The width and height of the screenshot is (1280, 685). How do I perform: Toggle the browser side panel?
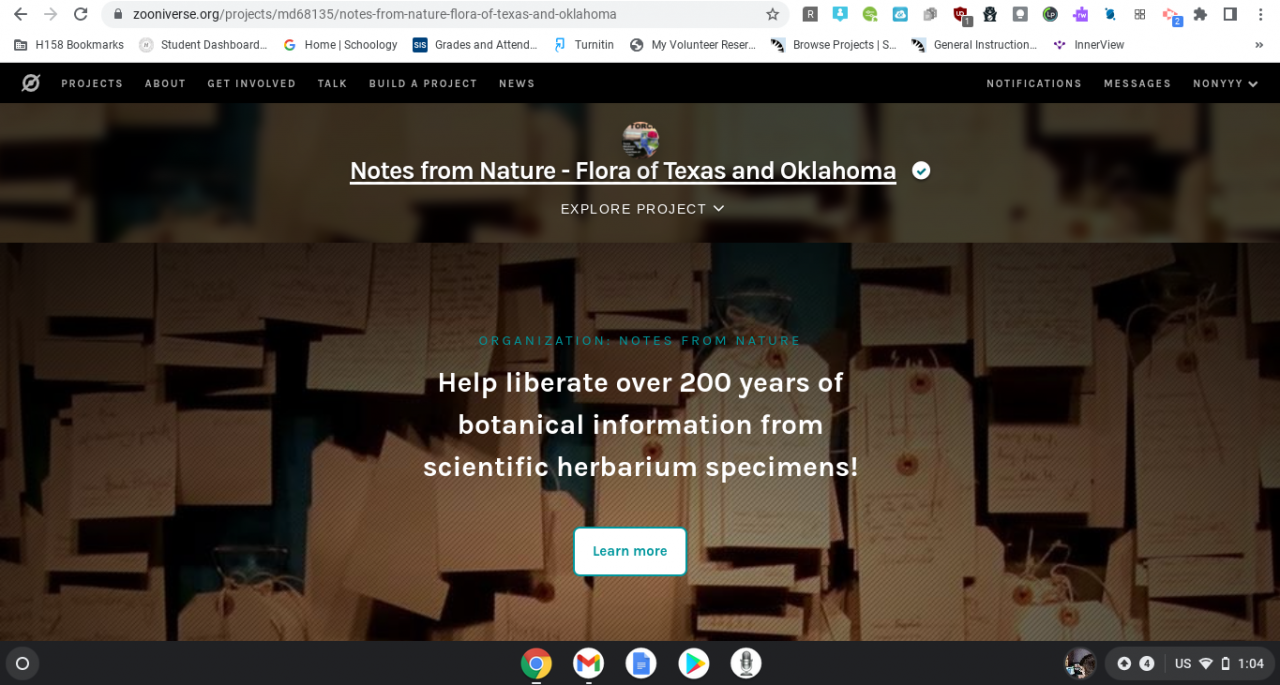1230,14
